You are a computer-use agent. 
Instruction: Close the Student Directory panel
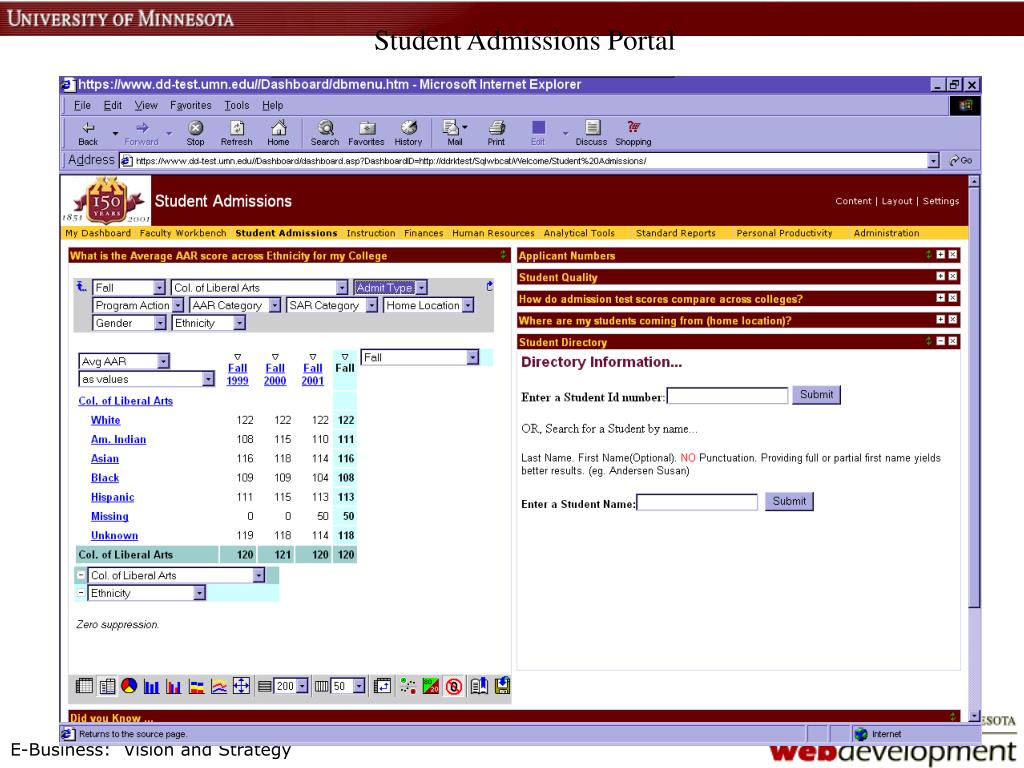(953, 341)
